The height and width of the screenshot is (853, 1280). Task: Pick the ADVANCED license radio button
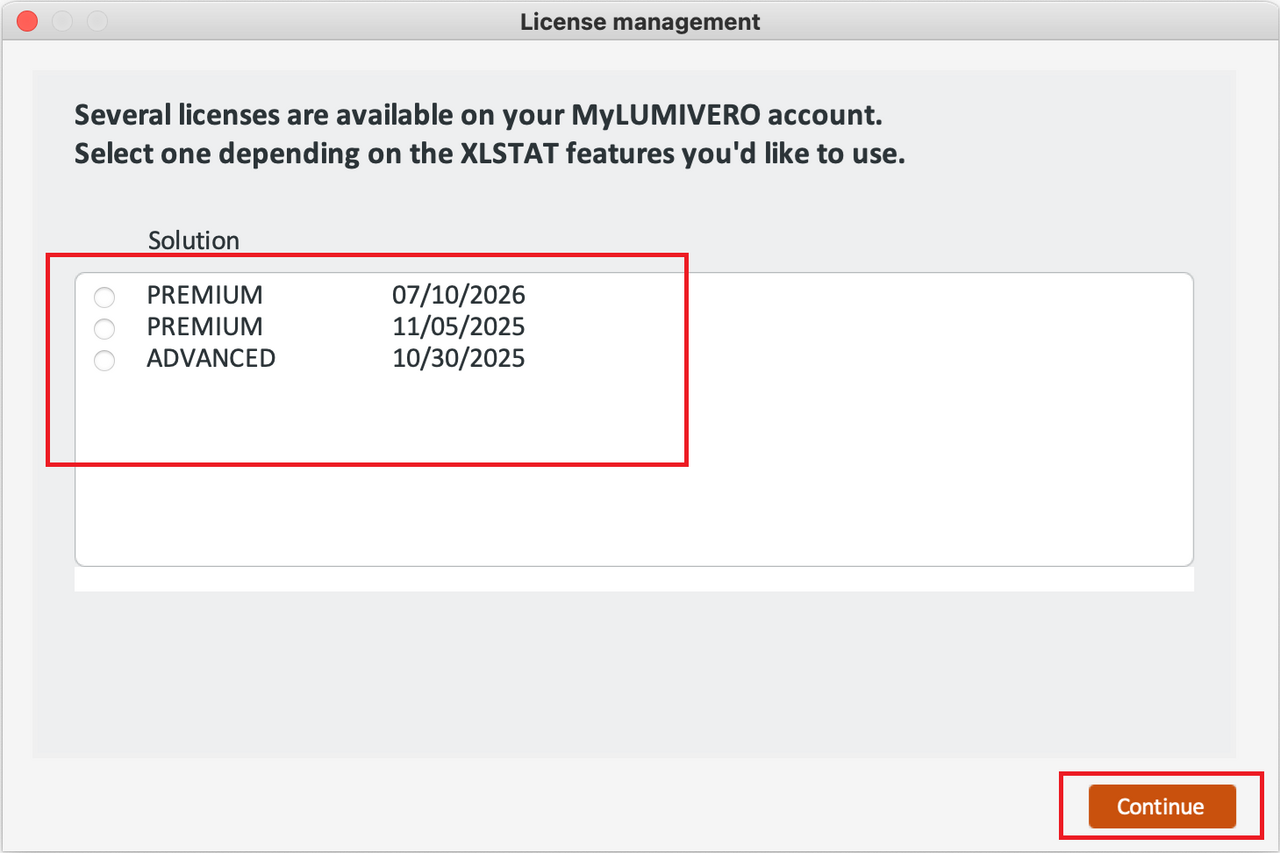point(104,360)
